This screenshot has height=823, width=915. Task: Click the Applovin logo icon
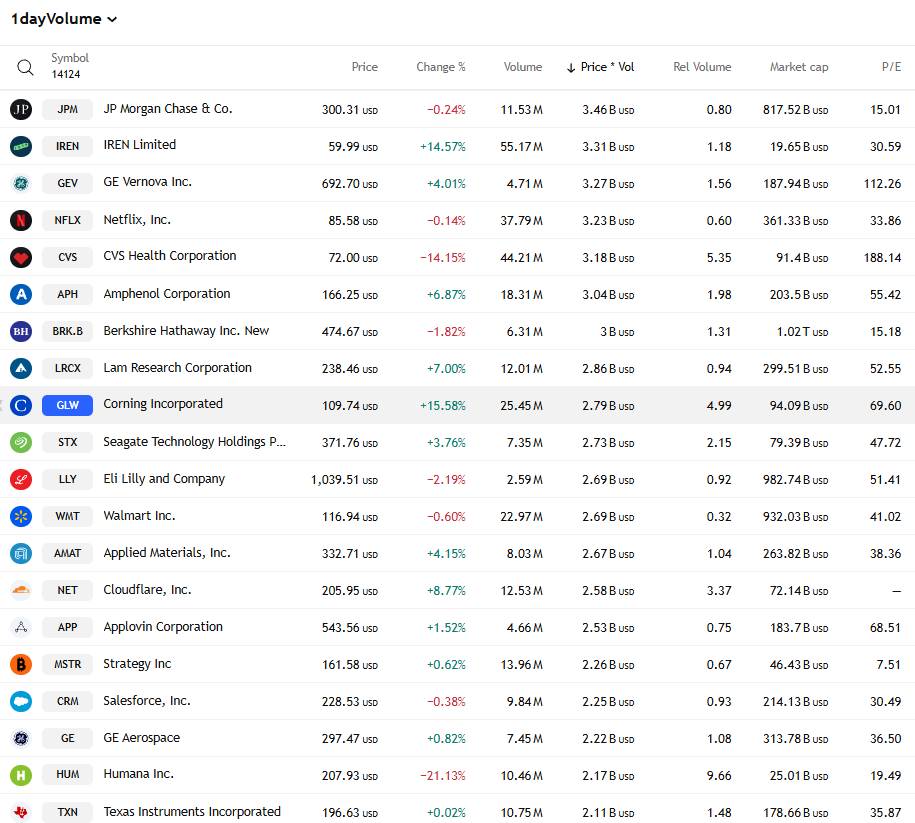pos(21,627)
